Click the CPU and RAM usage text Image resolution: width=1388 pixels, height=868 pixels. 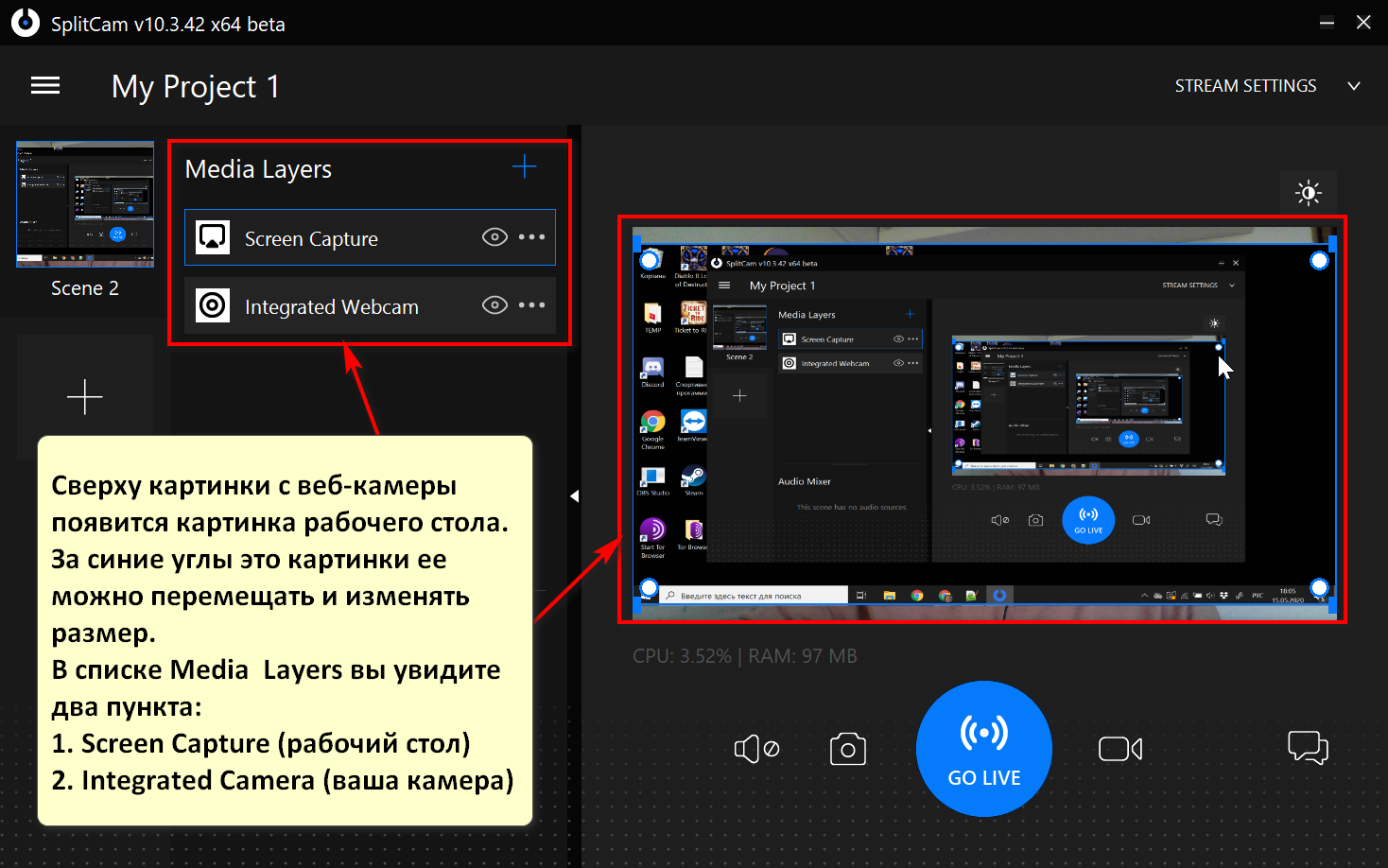[745, 656]
